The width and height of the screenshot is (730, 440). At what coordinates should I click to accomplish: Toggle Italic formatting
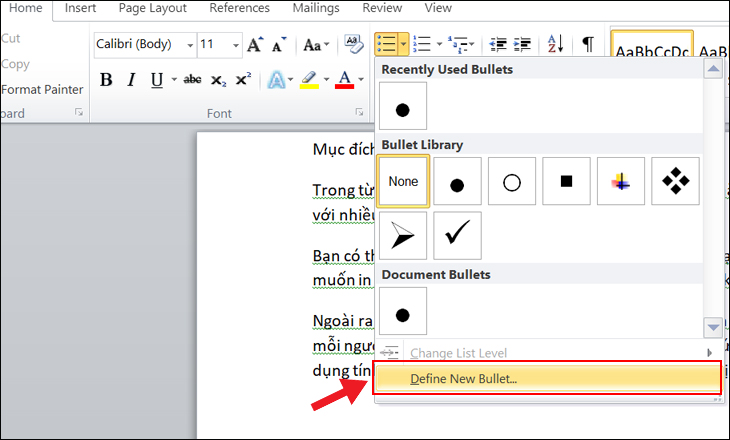click(x=132, y=80)
